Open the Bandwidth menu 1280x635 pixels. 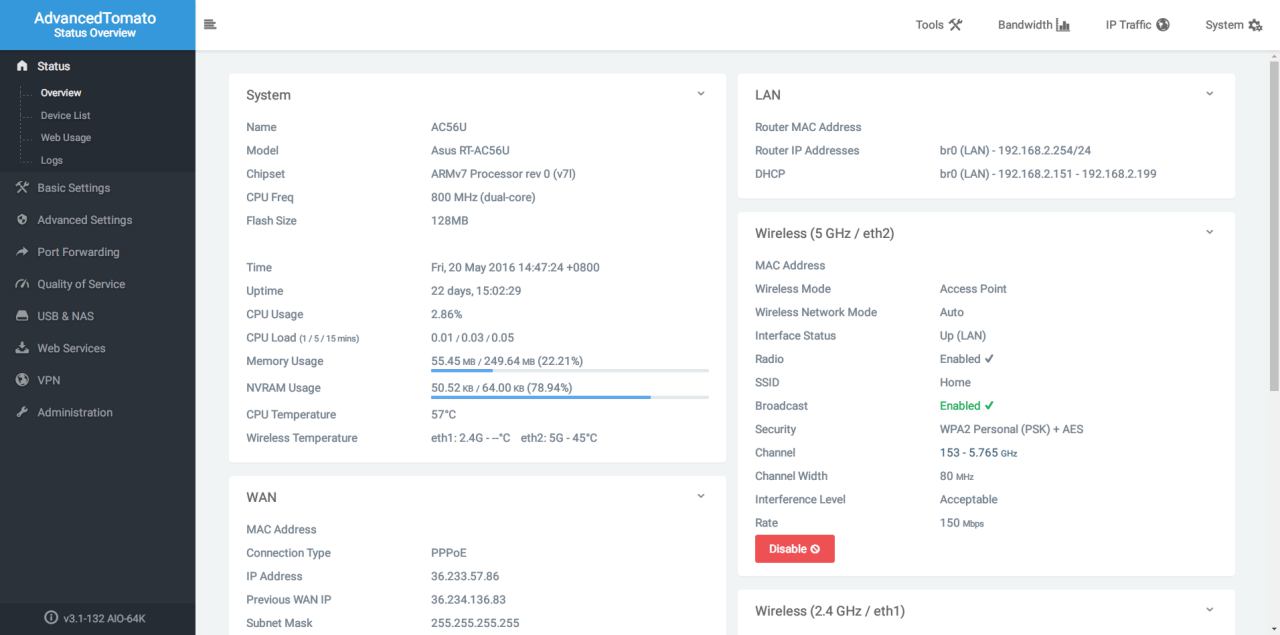(x=1033, y=25)
